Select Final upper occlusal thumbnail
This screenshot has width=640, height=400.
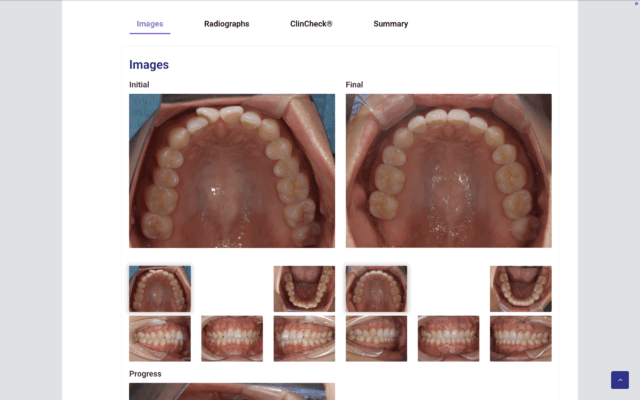(x=376, y=289)
